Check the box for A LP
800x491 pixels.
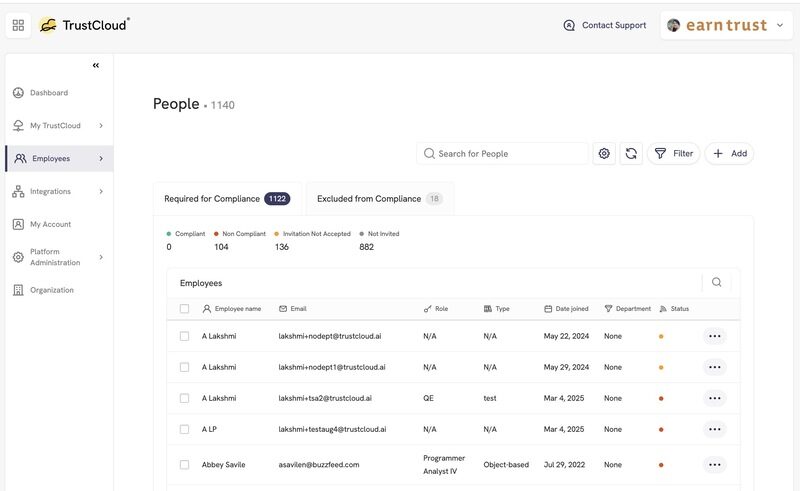pos(184,429)
